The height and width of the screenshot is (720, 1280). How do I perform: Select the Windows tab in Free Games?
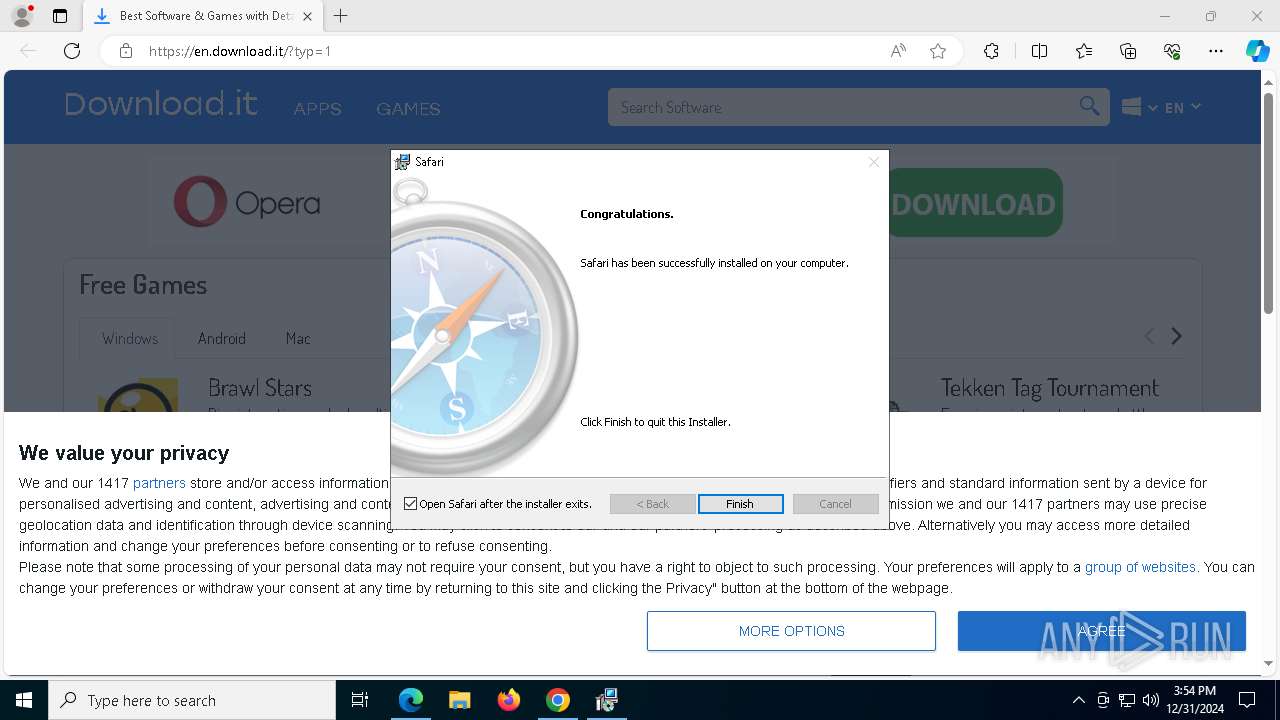point(130,338)
